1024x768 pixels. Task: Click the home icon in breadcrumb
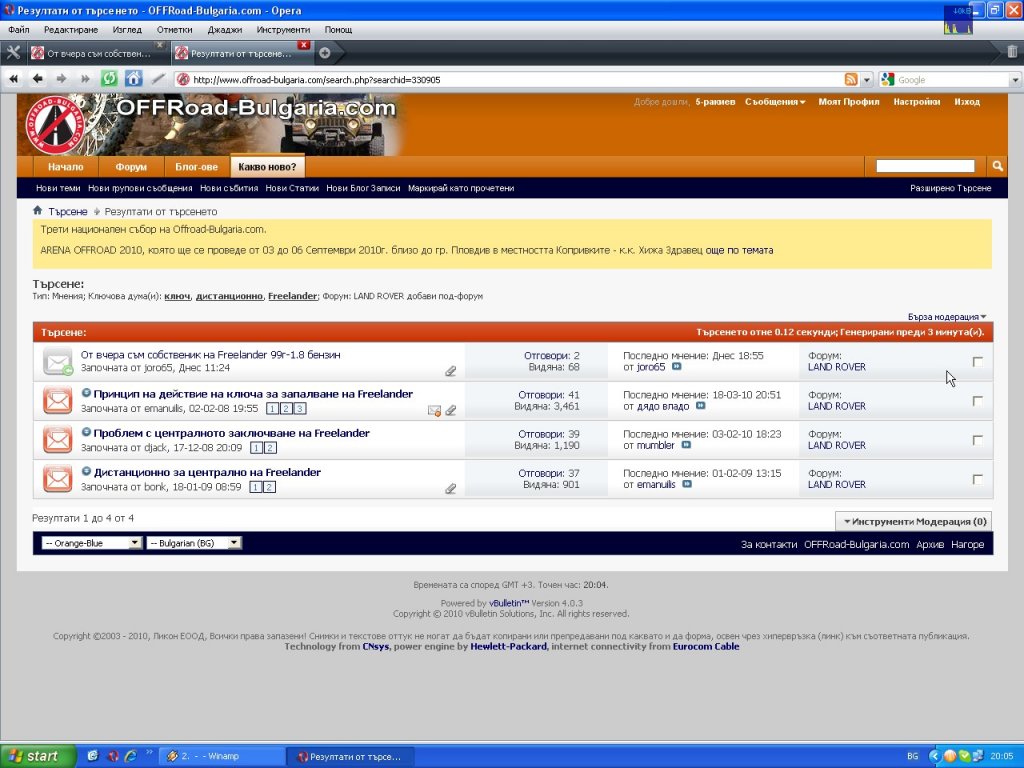pos(38,211)
